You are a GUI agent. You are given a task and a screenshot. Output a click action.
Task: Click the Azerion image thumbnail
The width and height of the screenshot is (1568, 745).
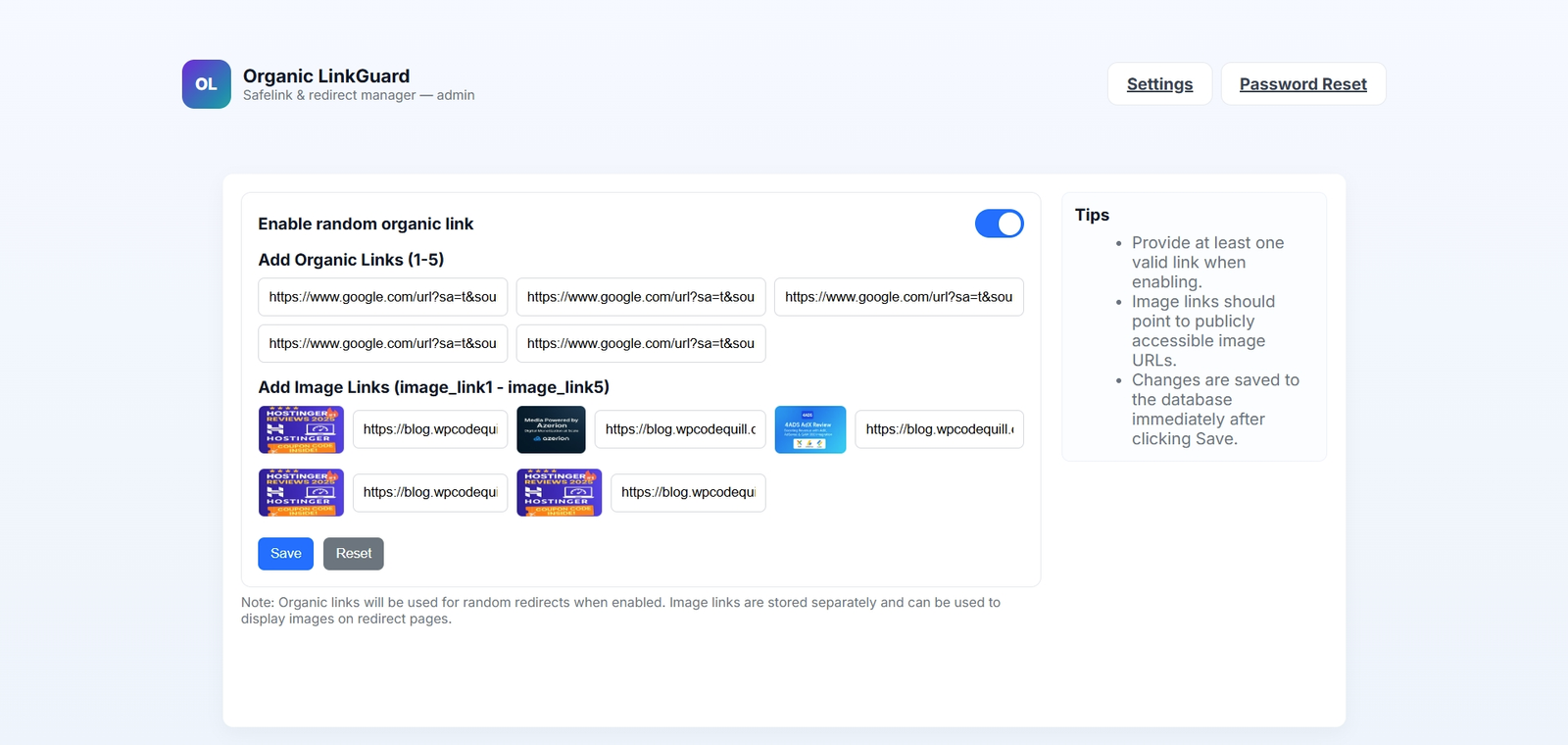tap(551, 429)
